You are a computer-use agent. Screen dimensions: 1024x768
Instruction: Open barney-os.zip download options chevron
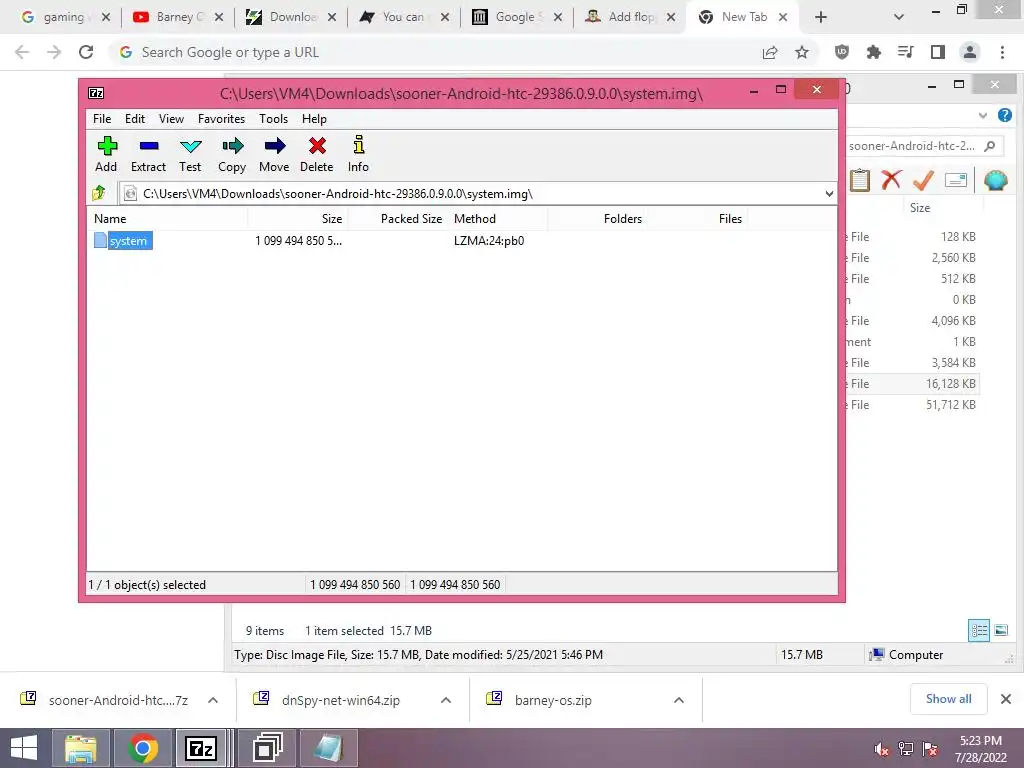(x=679, y=700)
